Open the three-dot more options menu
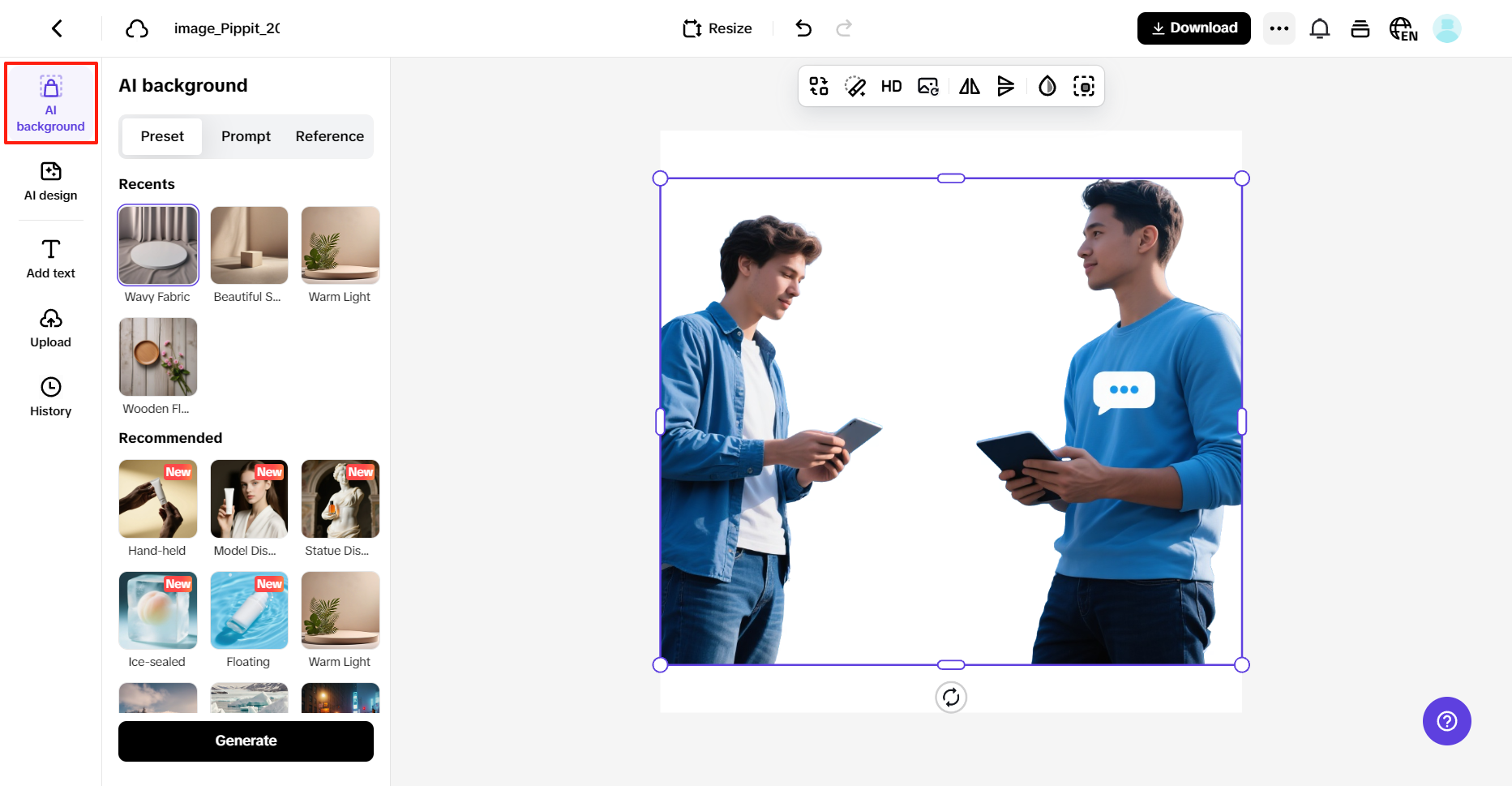1512x786 pixels. (x=1279, y=28)
